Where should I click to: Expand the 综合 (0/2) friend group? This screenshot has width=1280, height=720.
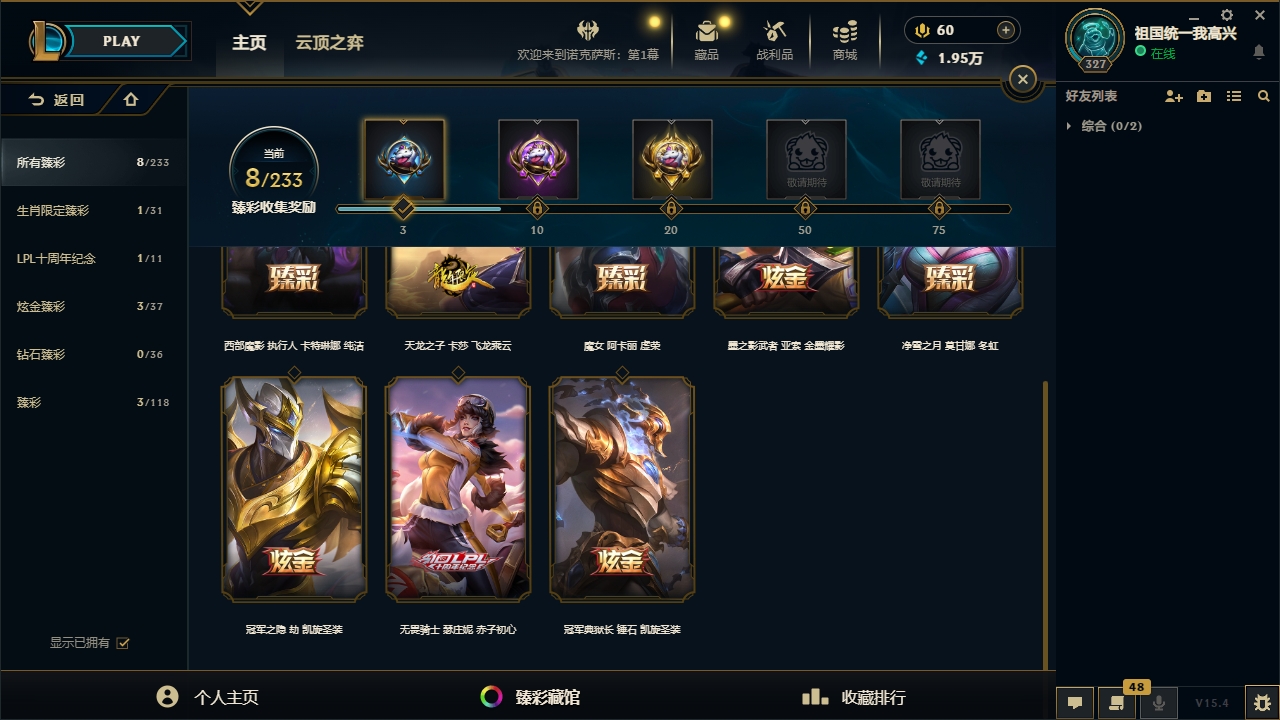1104,126
